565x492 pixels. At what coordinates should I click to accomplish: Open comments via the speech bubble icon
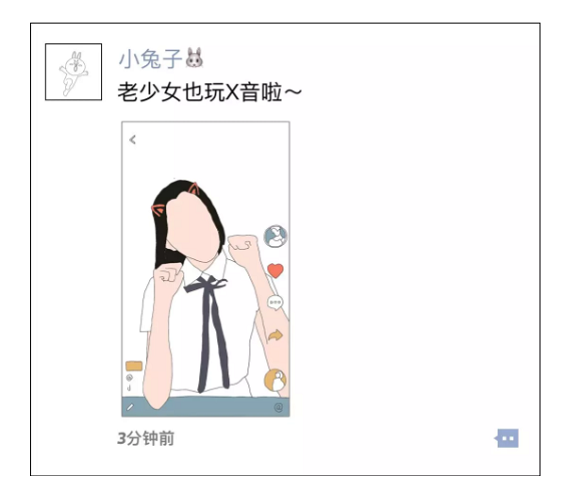tap(275, 303)
